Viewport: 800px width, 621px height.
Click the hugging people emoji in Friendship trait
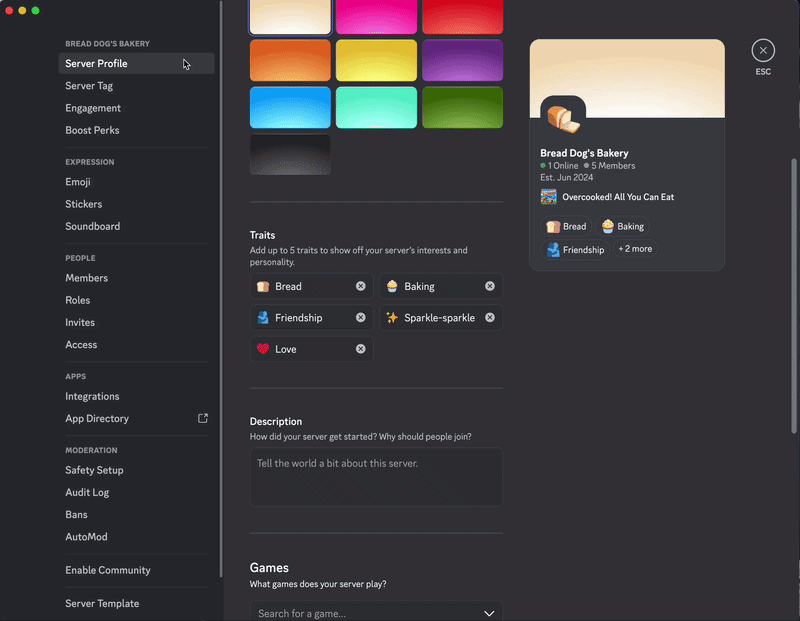point(263,317)
